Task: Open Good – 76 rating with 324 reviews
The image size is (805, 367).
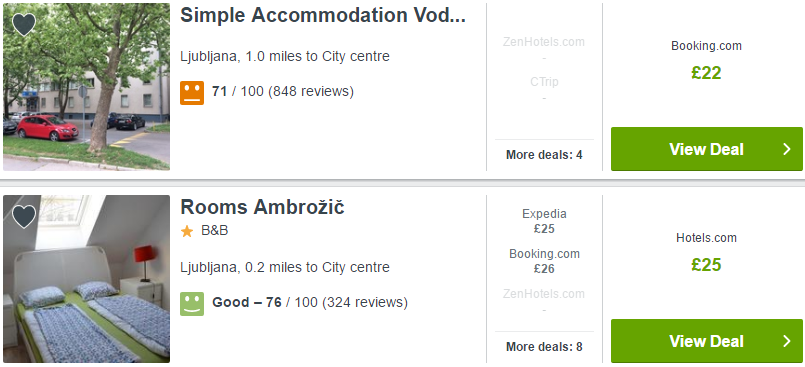Action: 310,303
